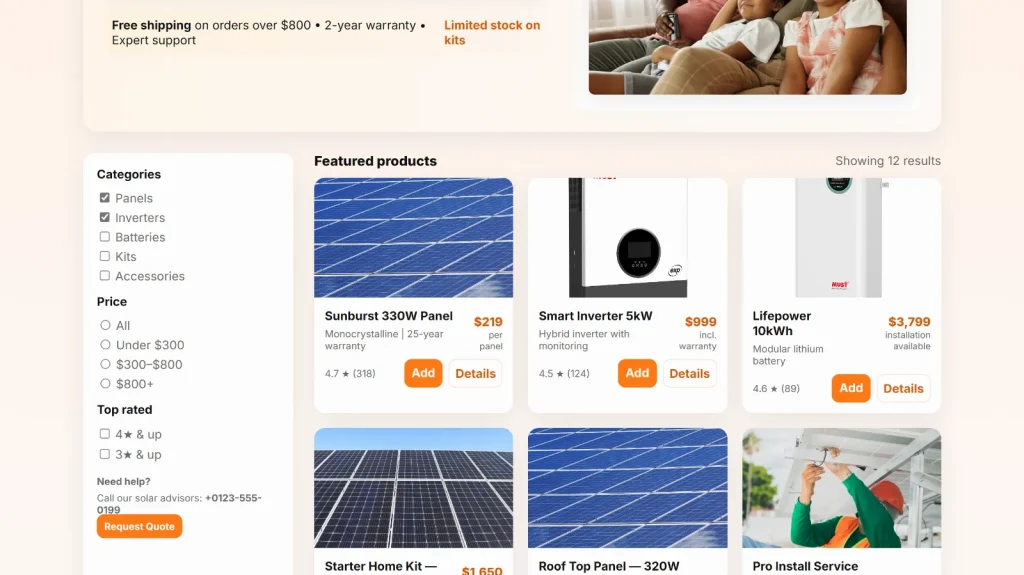
Task: Click the Limited stock on kits link
Action: pos(492,32)
